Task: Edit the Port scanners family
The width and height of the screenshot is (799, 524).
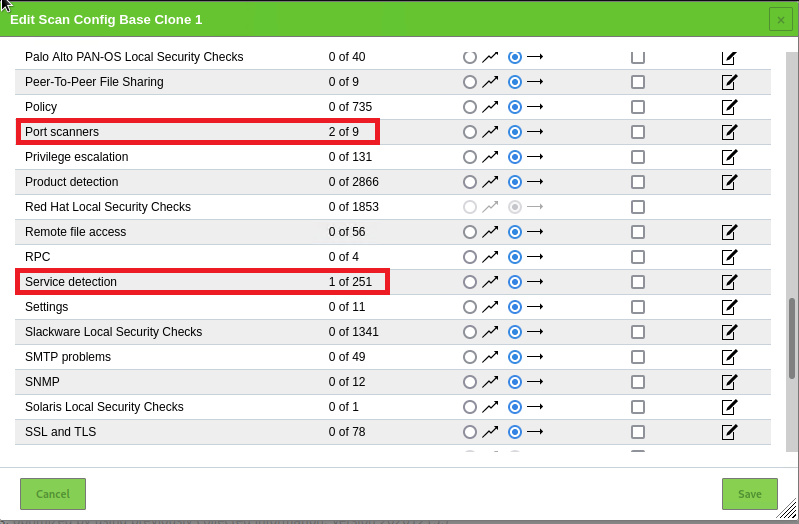Action: [x=729, y=132]
